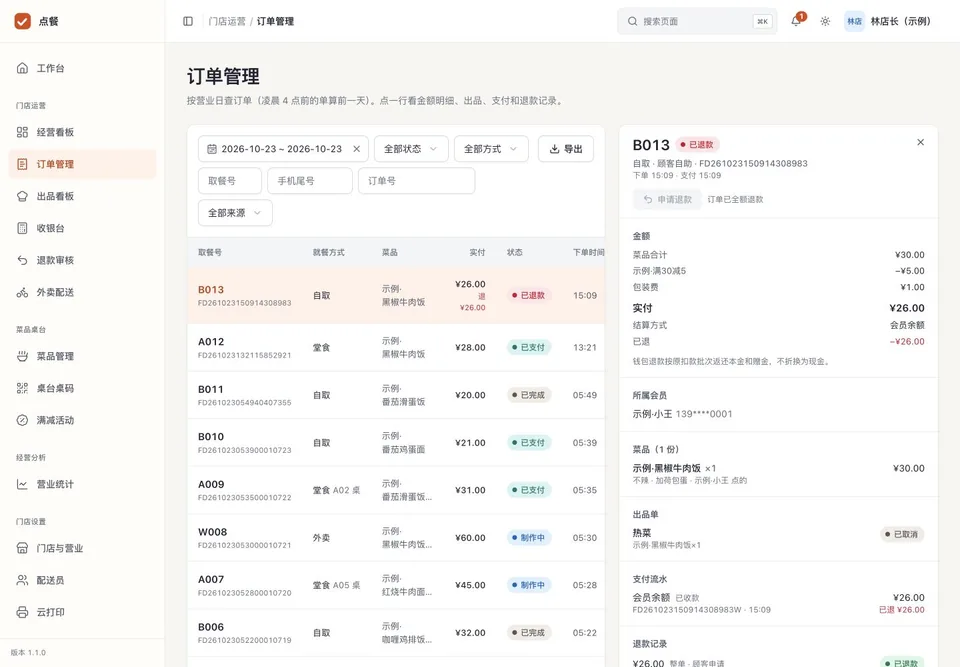The width and height of the screenshot is (960, 667).
Task: Select order row W008
Action: [396, 538]
